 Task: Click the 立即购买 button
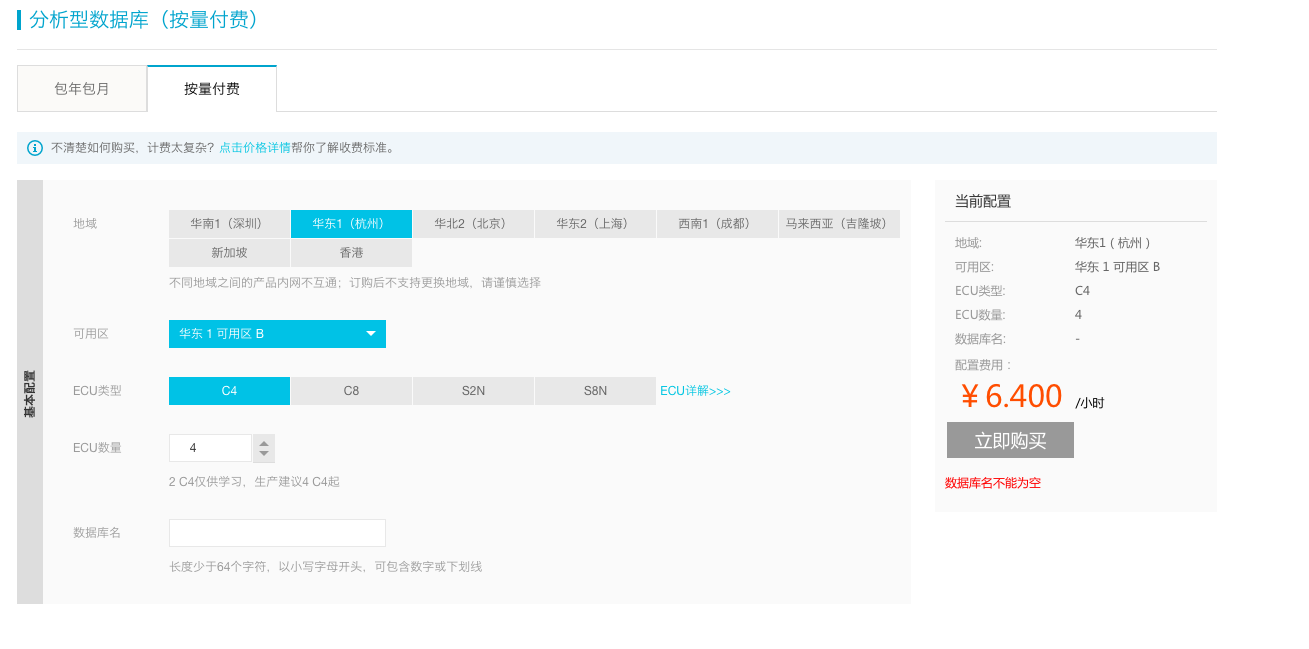pos(1010,440)
